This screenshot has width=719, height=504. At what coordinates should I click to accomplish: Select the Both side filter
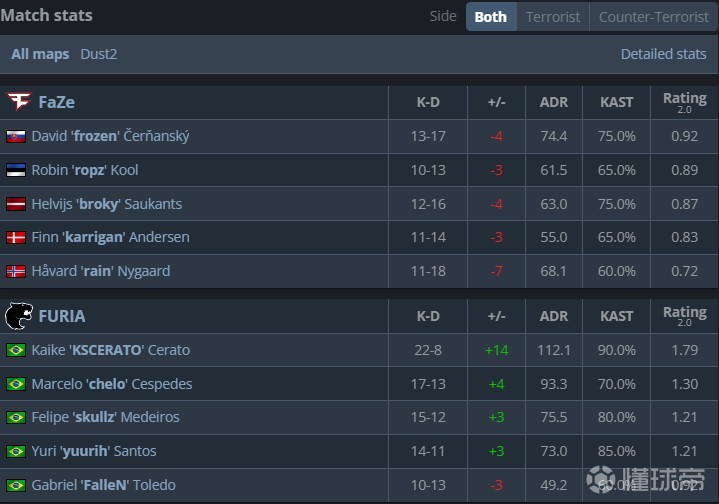coord(491,17)
